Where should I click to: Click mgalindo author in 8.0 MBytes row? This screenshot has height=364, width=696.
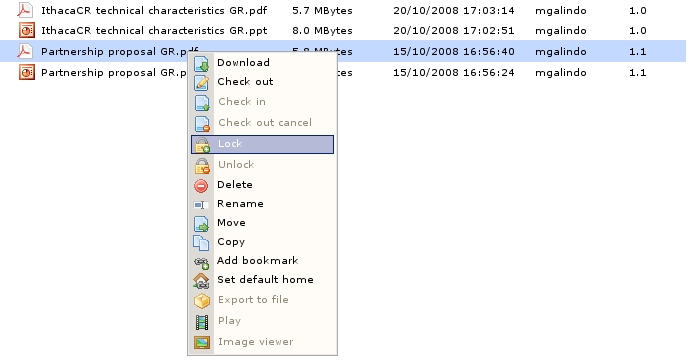tap(561, 31)
